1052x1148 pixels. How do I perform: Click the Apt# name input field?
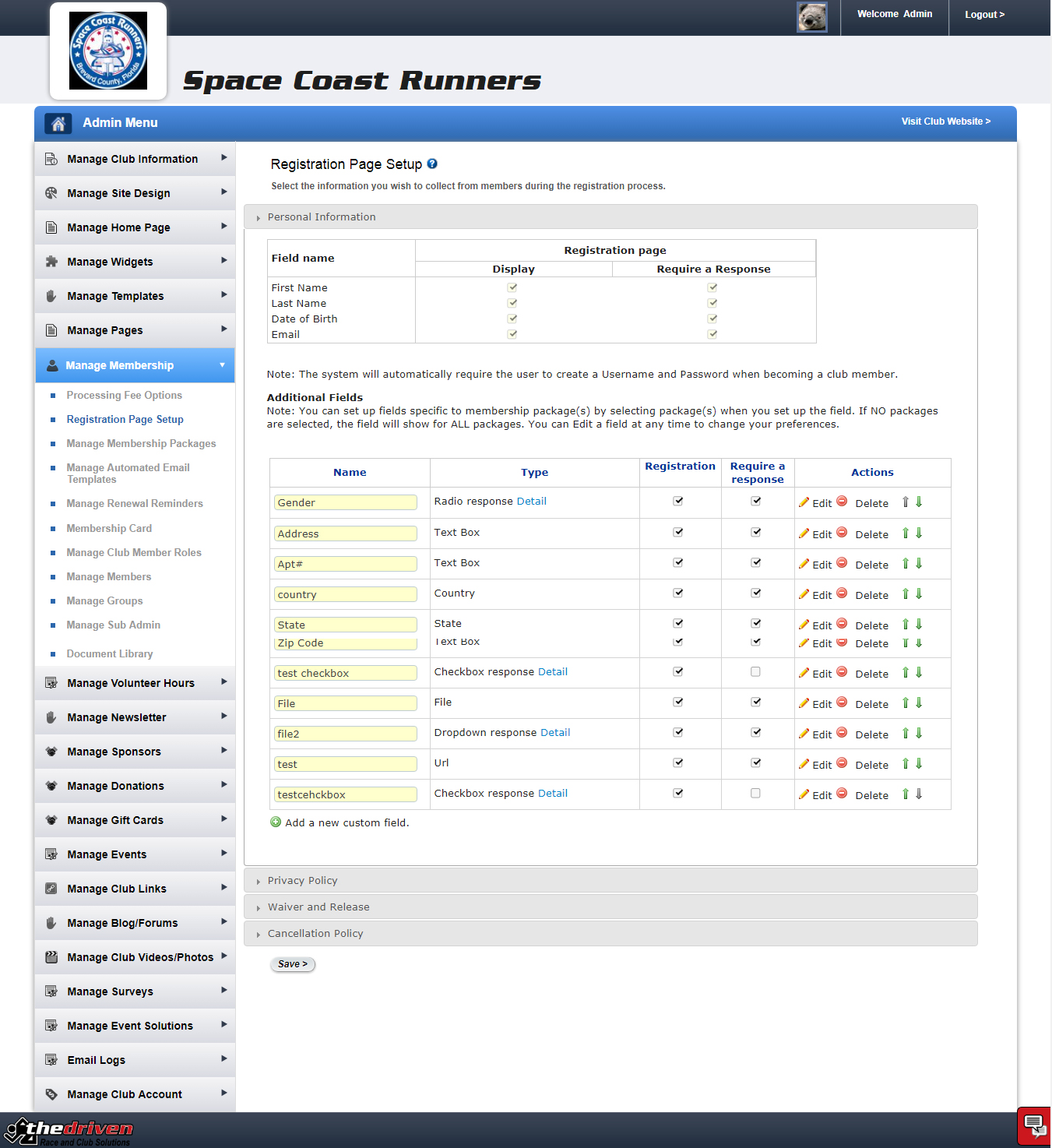tap(345, 564)
